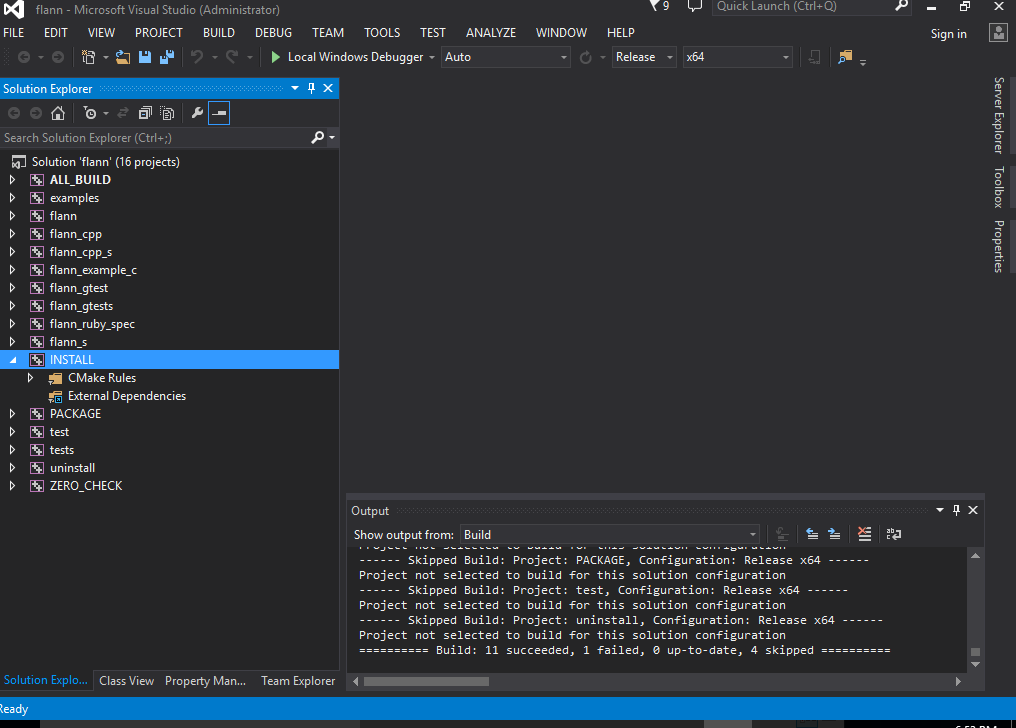Toggle the Pending Changes Filter clock icon
Image resolution: width=1016 pixels, height=728 pixels.
point(90,113)
